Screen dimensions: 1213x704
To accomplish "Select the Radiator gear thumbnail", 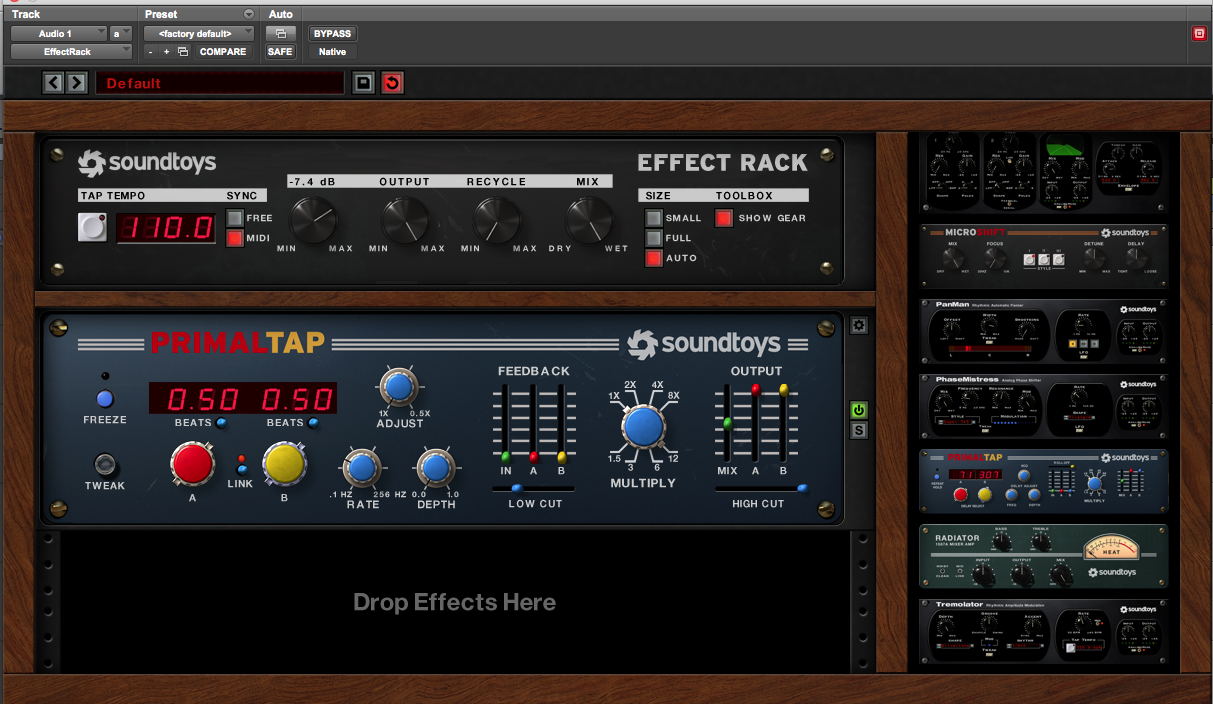I will [1043, 556].
